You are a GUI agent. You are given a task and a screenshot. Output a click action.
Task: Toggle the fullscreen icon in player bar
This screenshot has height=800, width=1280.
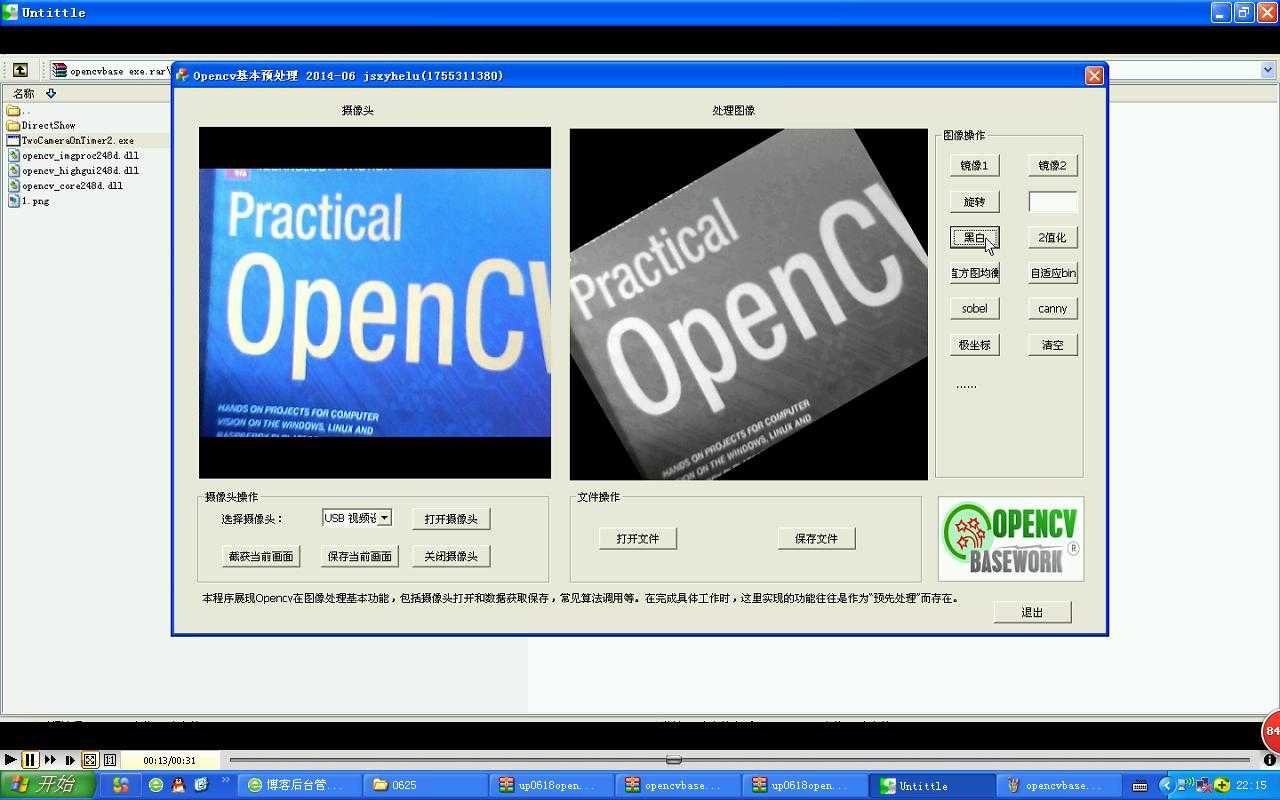[x=90, y=760]
